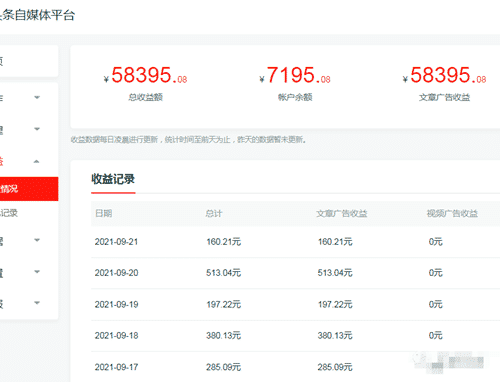Click the 帐户余额 label
The image size is (500, 382).
tap(295, 97)
